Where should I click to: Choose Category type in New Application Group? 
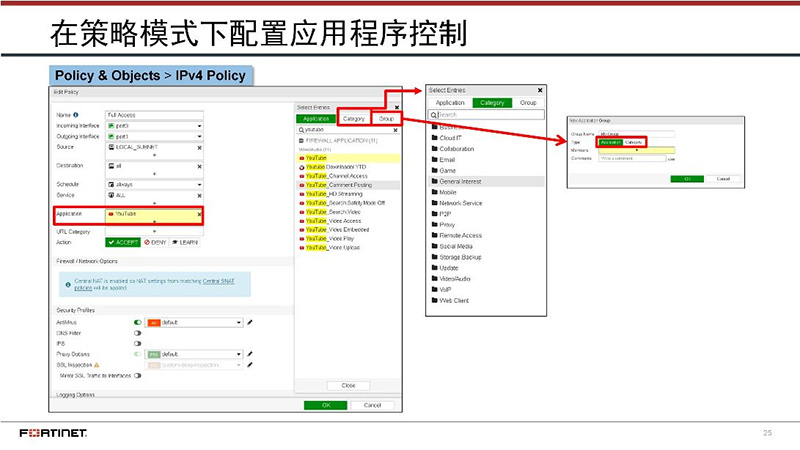click(634, 142)
